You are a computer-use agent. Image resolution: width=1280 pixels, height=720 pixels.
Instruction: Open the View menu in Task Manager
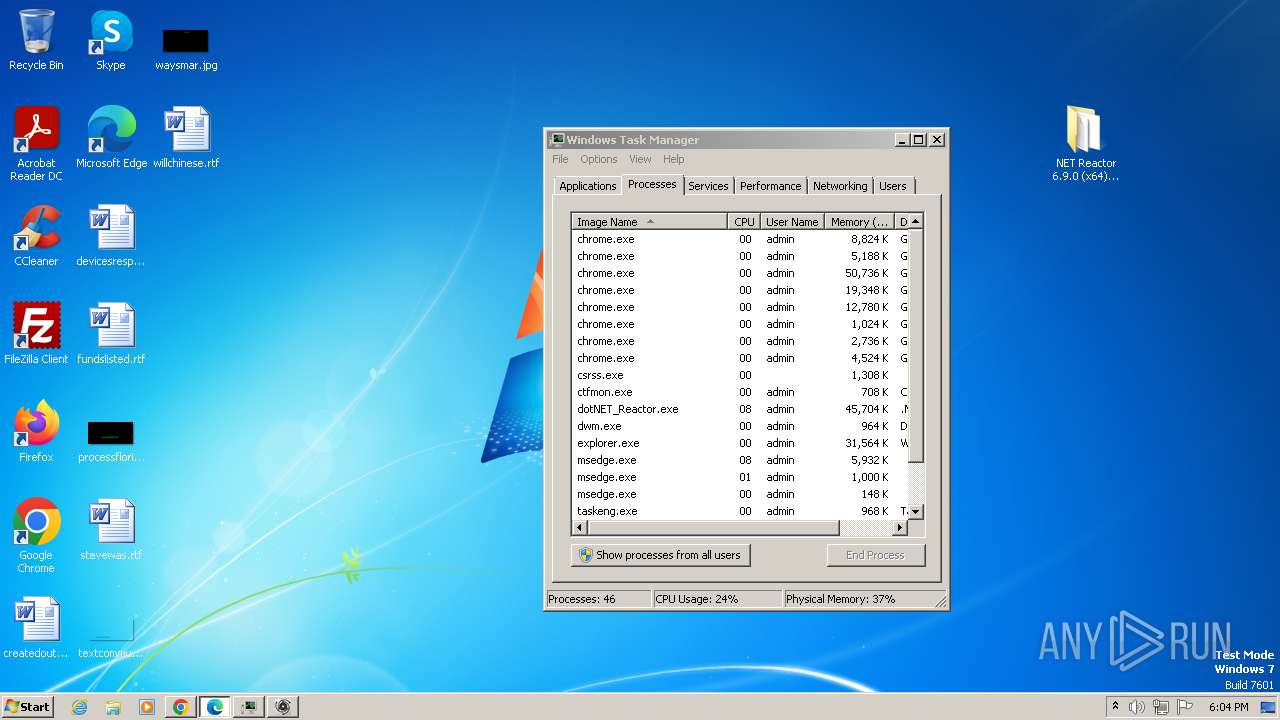click(x=640, y=159)
